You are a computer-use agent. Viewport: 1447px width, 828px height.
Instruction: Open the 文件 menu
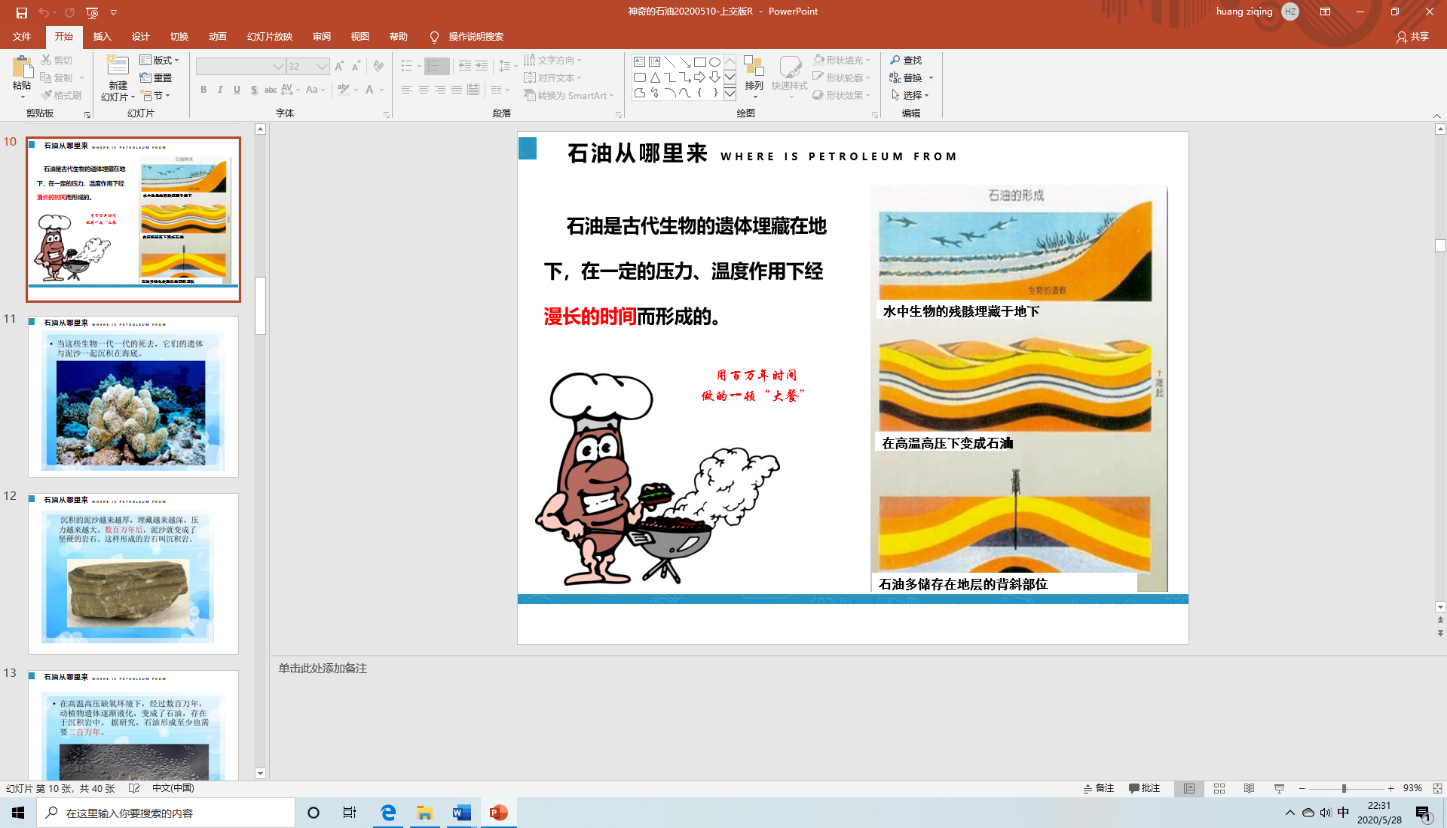[21, 37]
